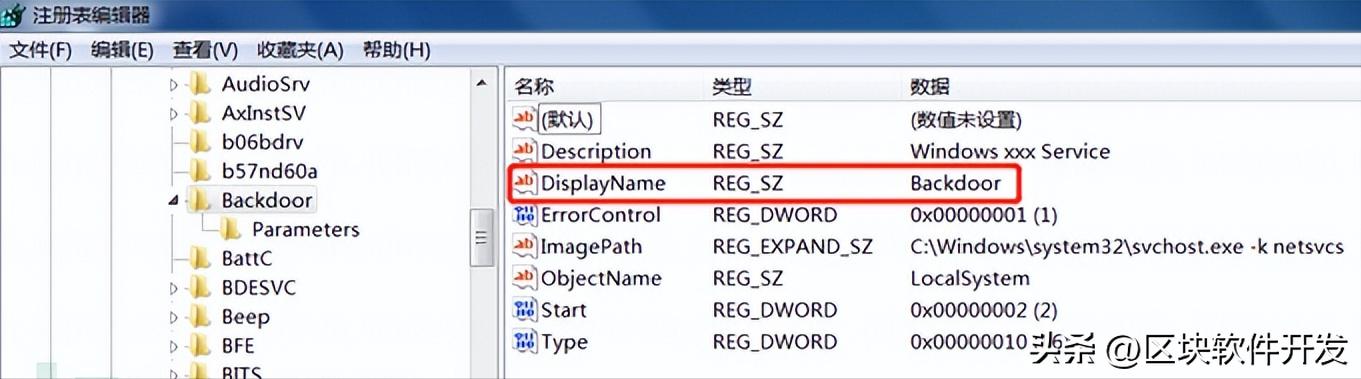The image size is (1361, 379).
Task: Click the ErrorControl DWORD value icon
Action: tap(525, 214)
